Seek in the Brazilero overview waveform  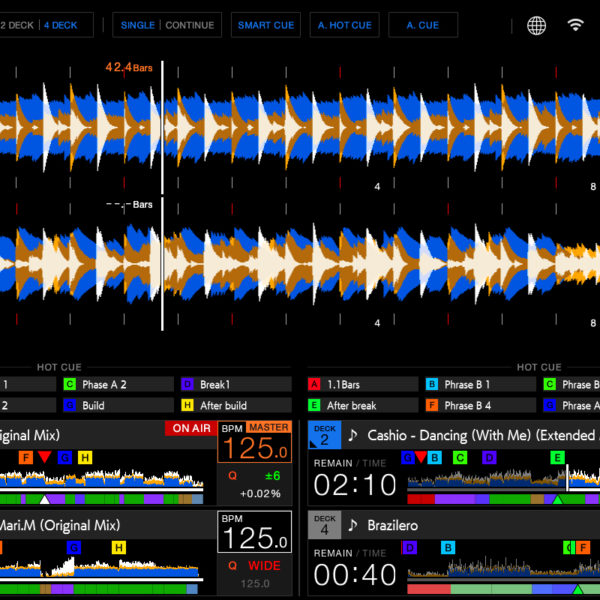click(504, 567)
